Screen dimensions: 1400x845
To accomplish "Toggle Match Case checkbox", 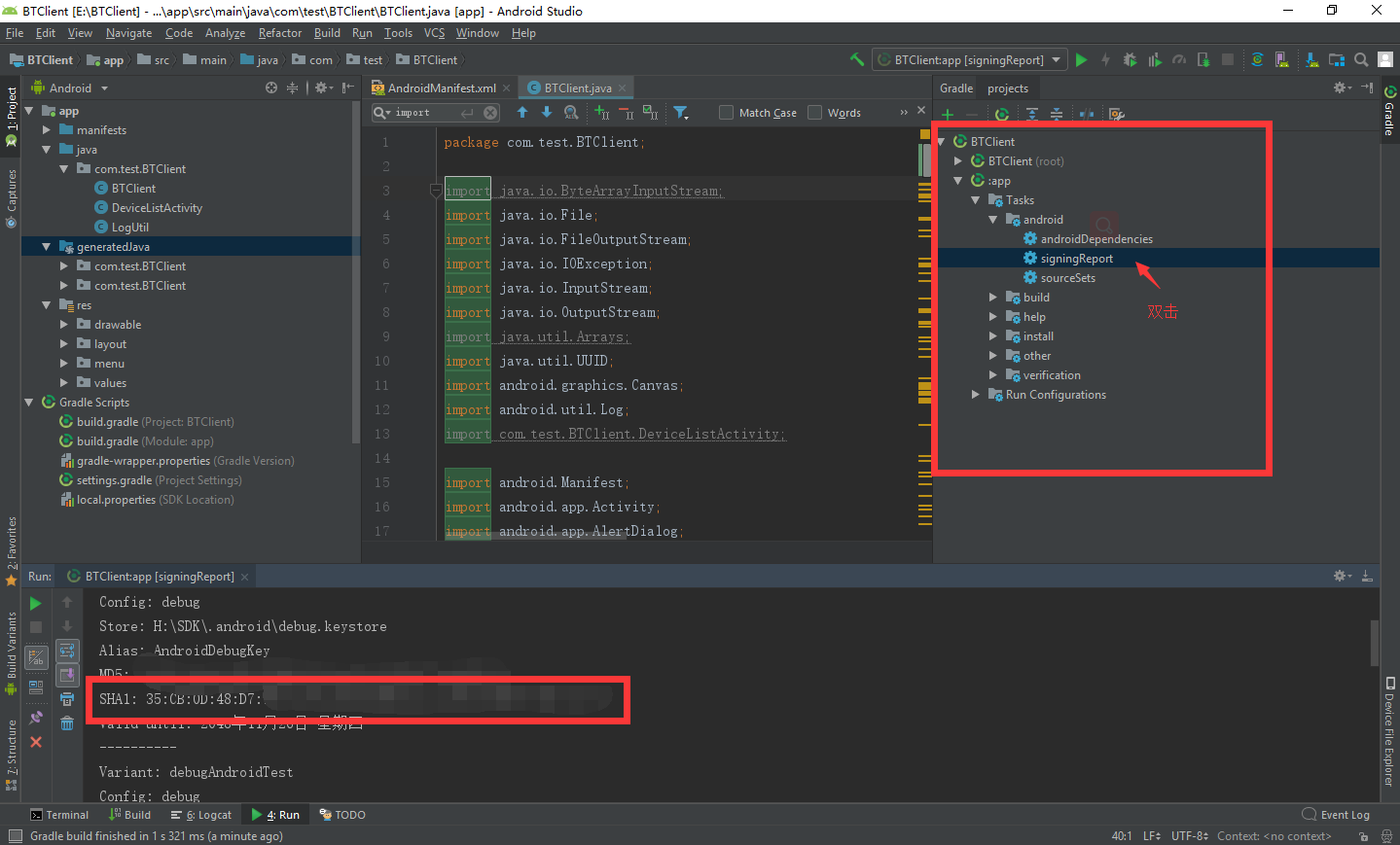I will 726,113.
